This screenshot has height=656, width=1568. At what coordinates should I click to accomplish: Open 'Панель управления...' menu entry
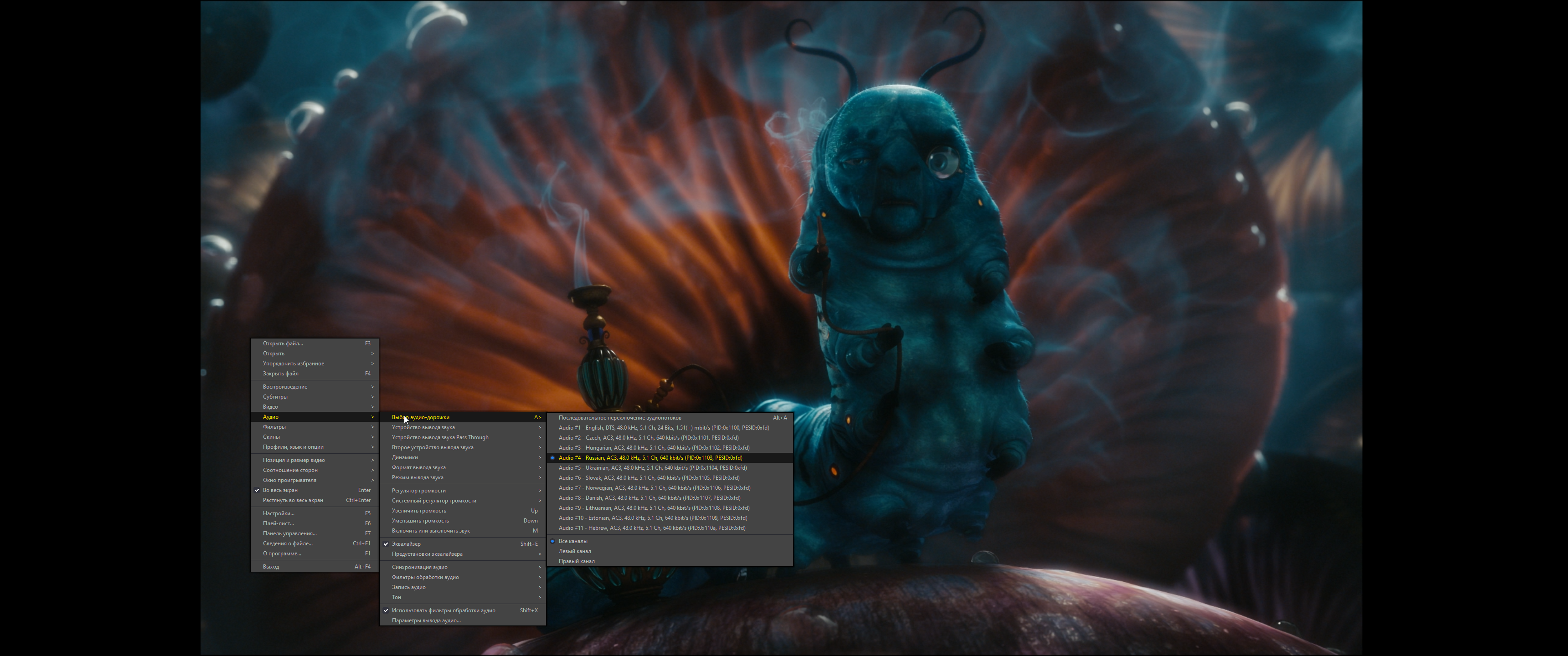315,533
